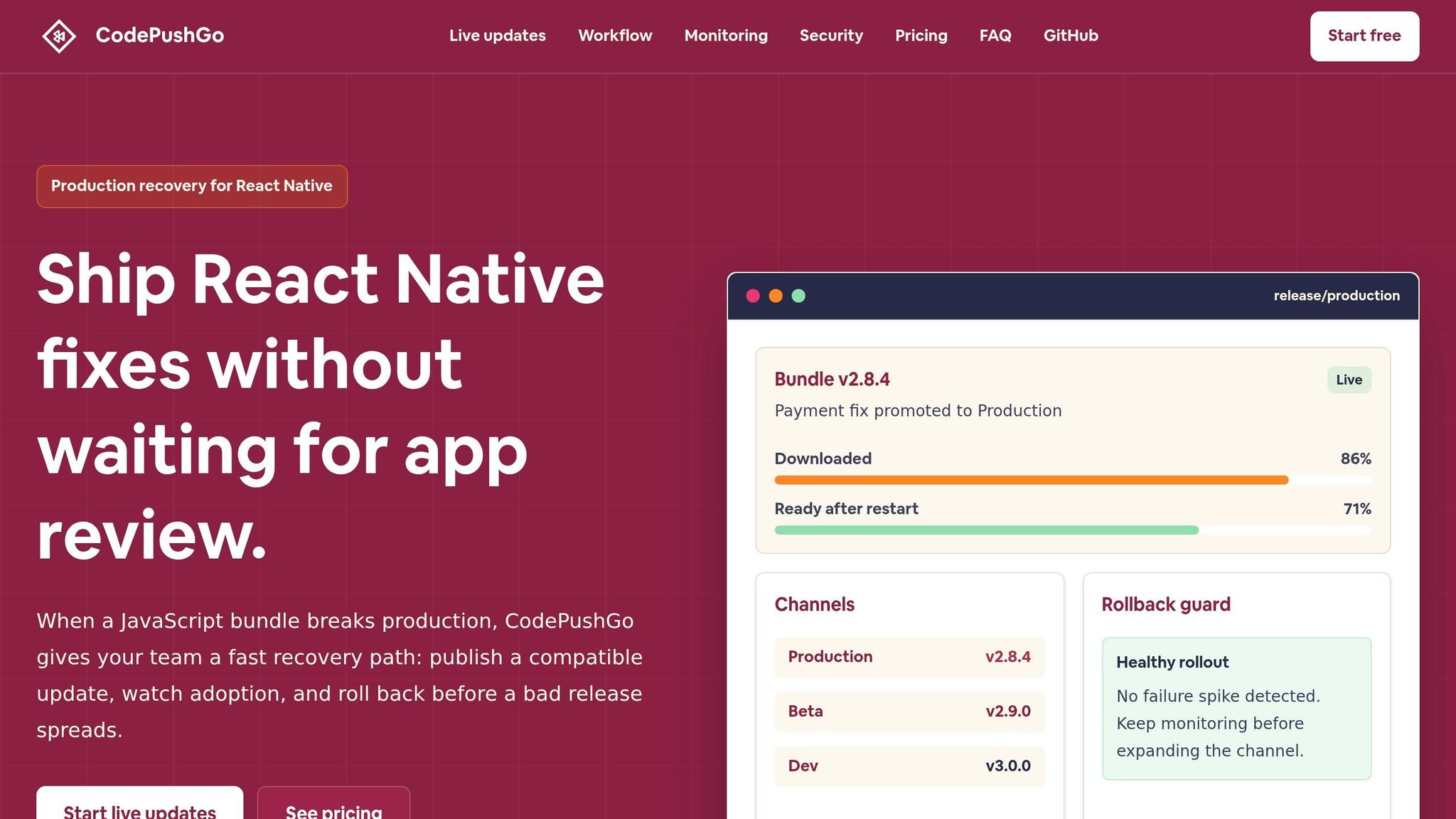The width and height of the screenshot is (1456, 819).
Task: Click the Live status badge
Action: 1349,380
